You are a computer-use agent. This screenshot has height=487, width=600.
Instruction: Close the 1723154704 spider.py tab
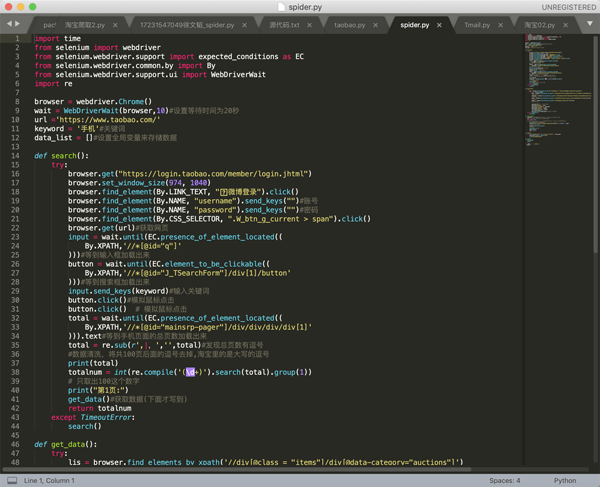245,25
